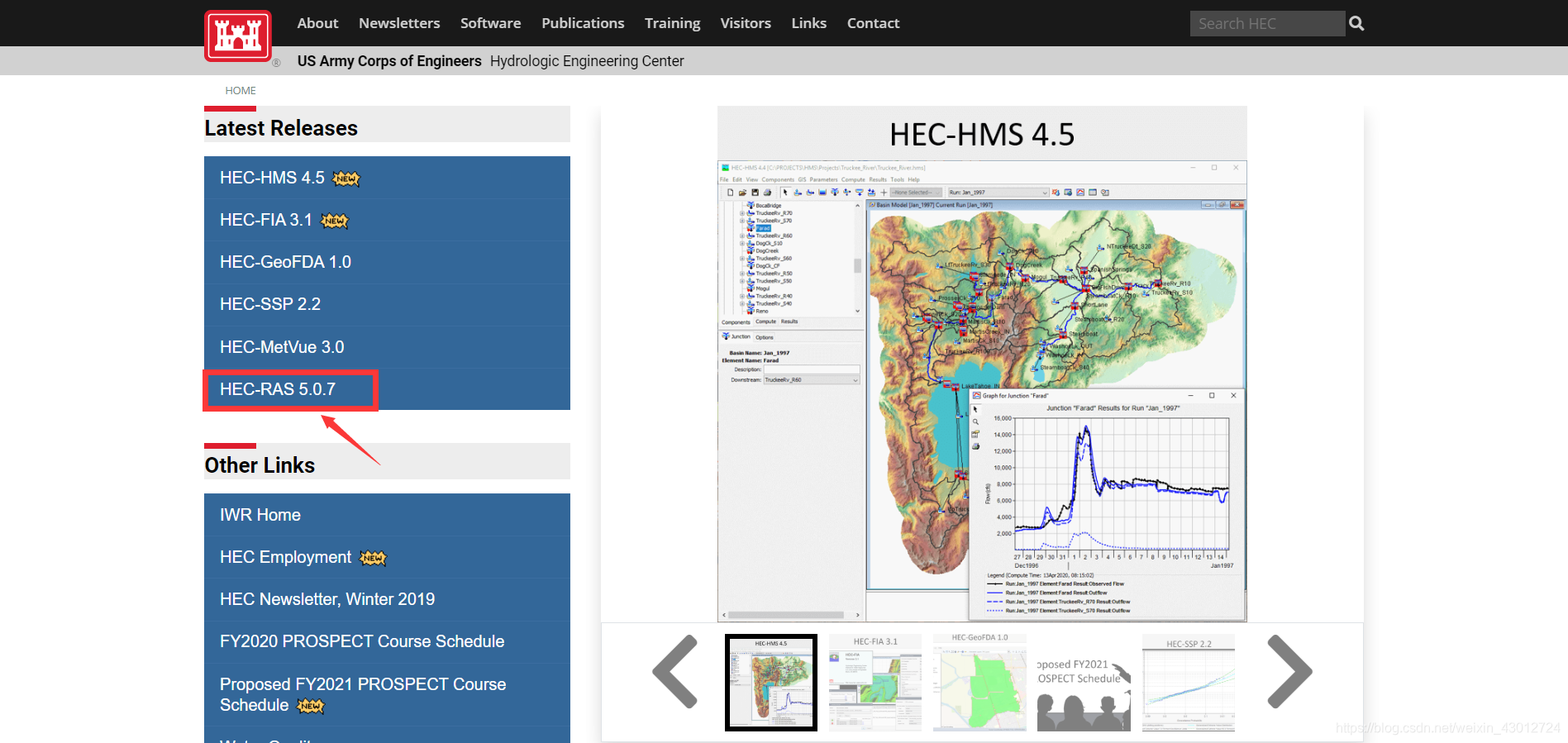
Task: Open HEC-MetVue 3.0 release link
Action: 387,347
